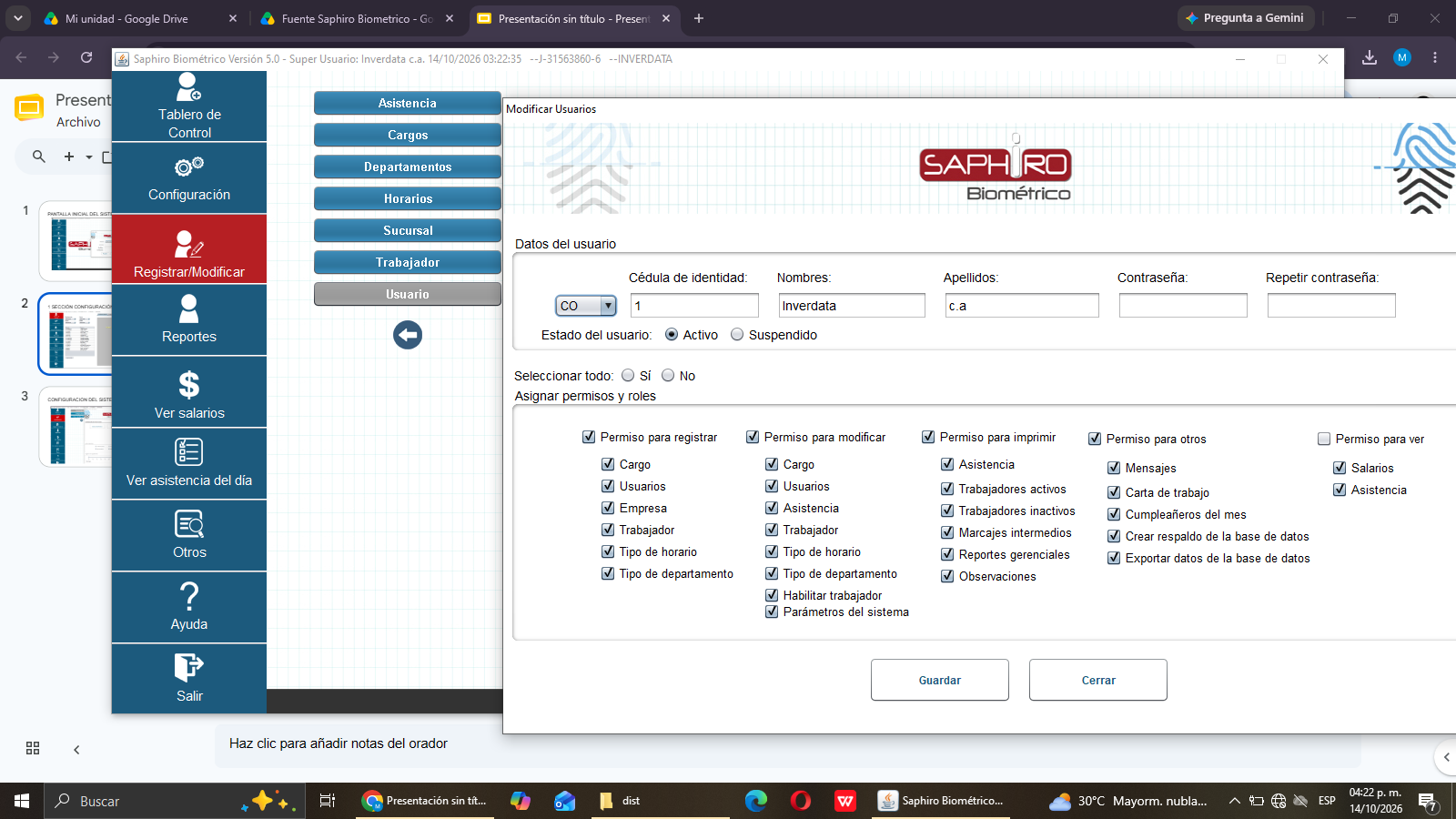Image resolution: width=1456 pixels, height=819 pixels.
Task: Open Ver salarios dollar icon
Action: [189, 385]
